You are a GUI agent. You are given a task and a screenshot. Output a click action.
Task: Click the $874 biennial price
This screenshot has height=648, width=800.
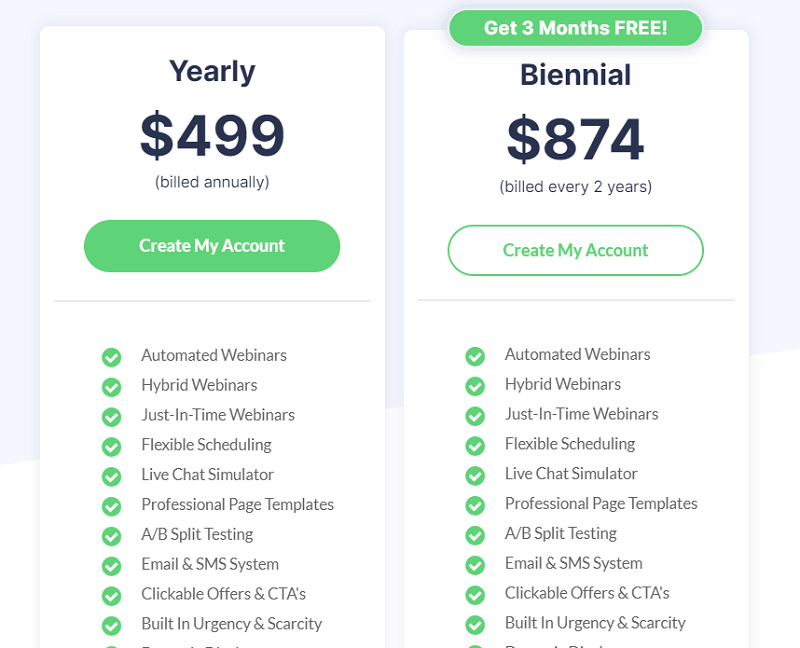click(x=576, y=139)
